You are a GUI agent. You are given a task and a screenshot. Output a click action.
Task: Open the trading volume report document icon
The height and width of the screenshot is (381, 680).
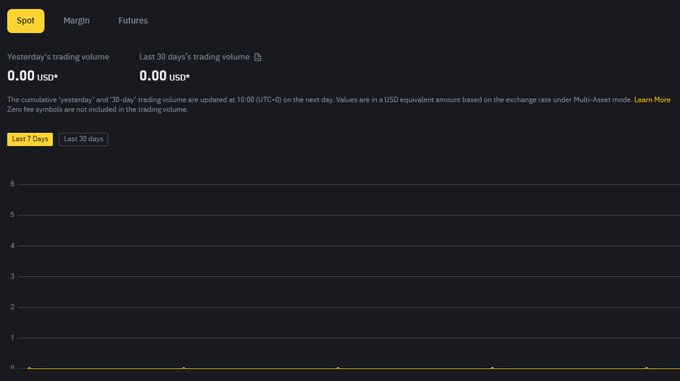[258, 57]
